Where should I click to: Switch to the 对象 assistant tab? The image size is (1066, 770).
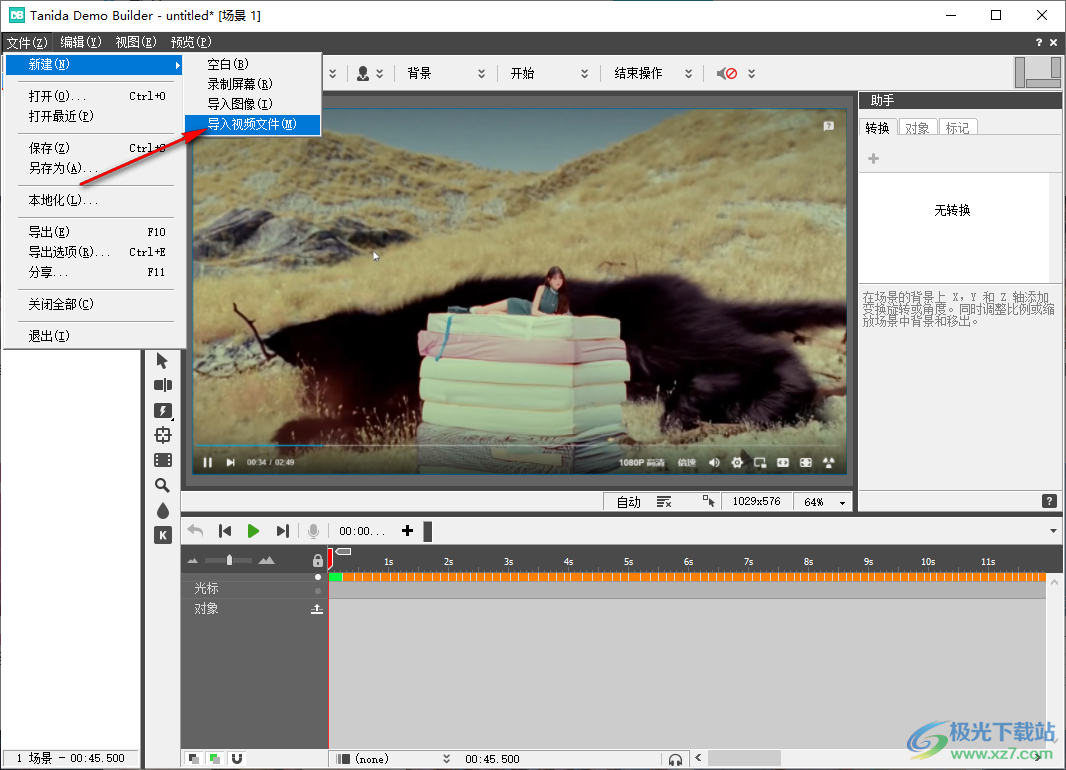pos(916,128)
